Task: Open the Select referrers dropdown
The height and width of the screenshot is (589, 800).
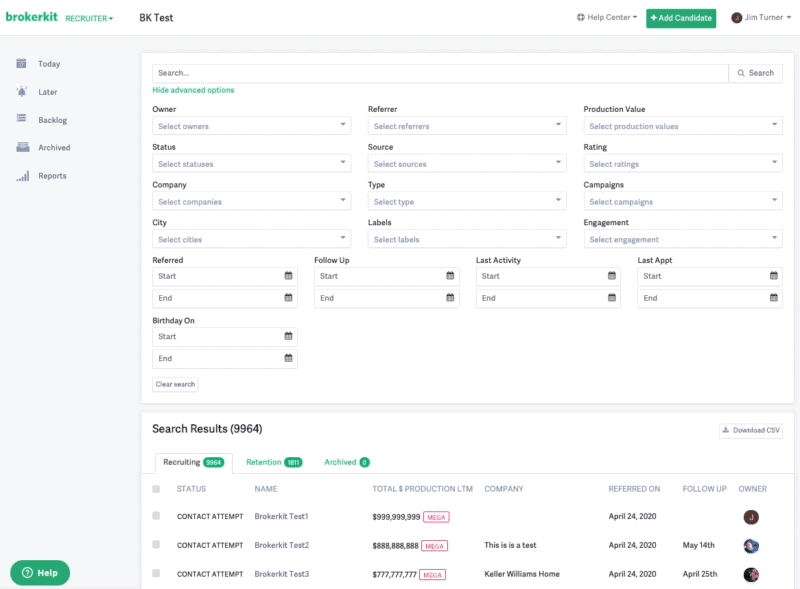Action: [467, 126]
